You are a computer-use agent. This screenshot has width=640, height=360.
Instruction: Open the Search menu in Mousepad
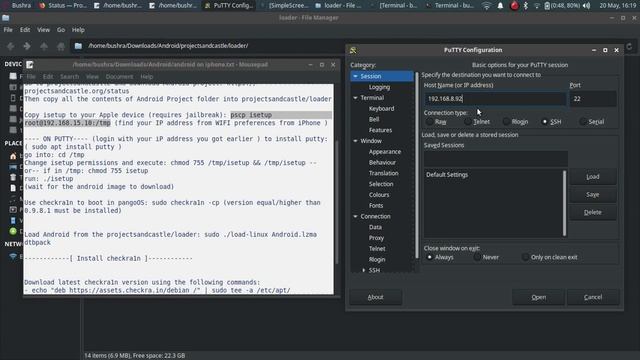point(69,77)
